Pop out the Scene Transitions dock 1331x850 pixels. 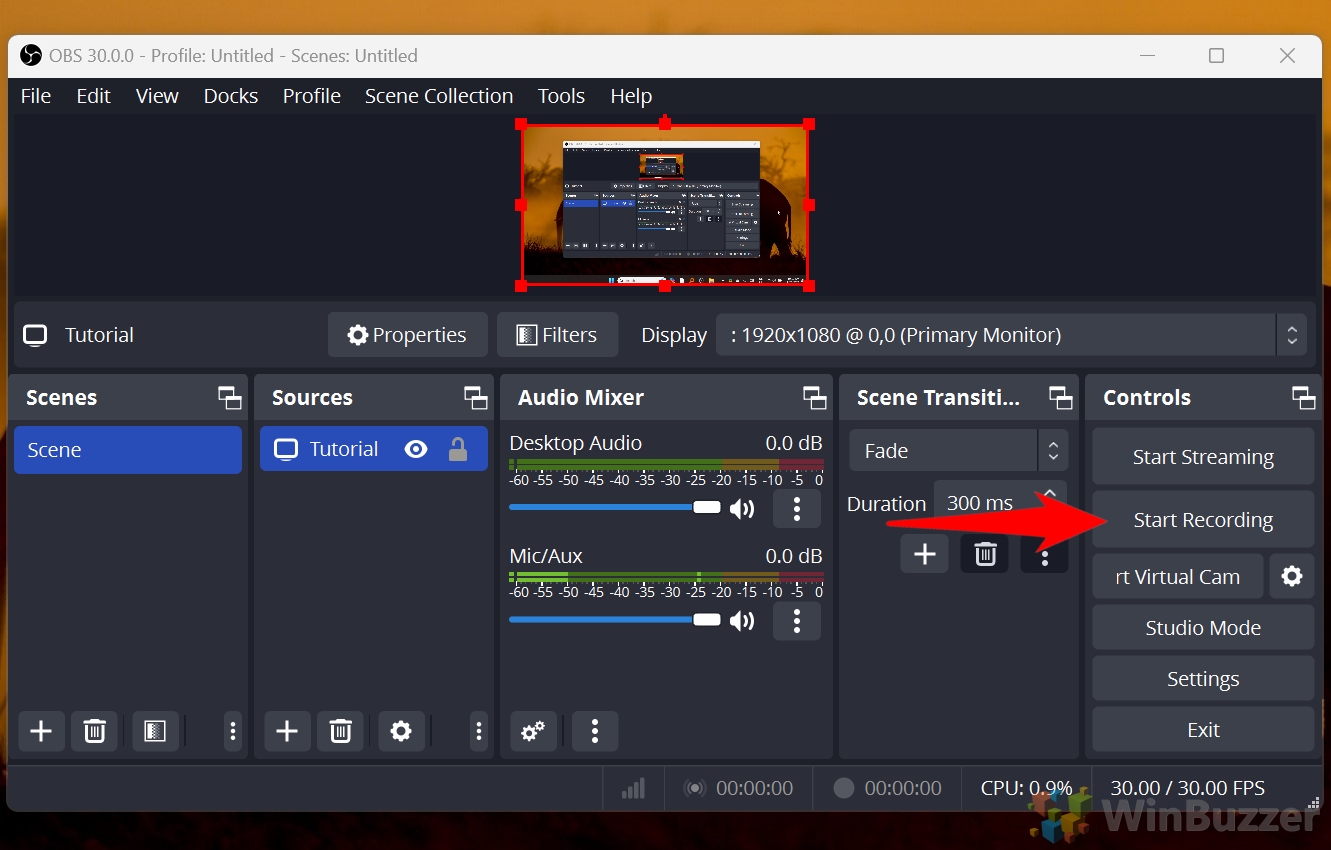[x=1061, y=398]
